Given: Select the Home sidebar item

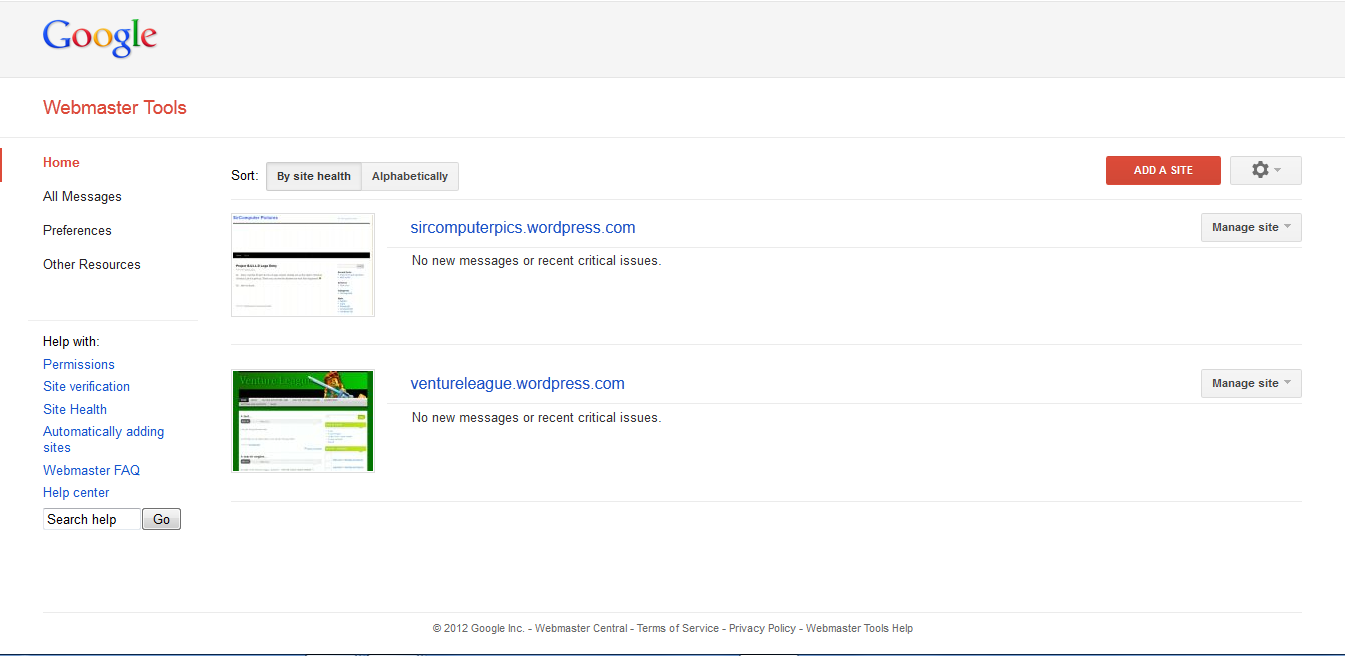Looking at the screenshot, I should click(61, 162).
